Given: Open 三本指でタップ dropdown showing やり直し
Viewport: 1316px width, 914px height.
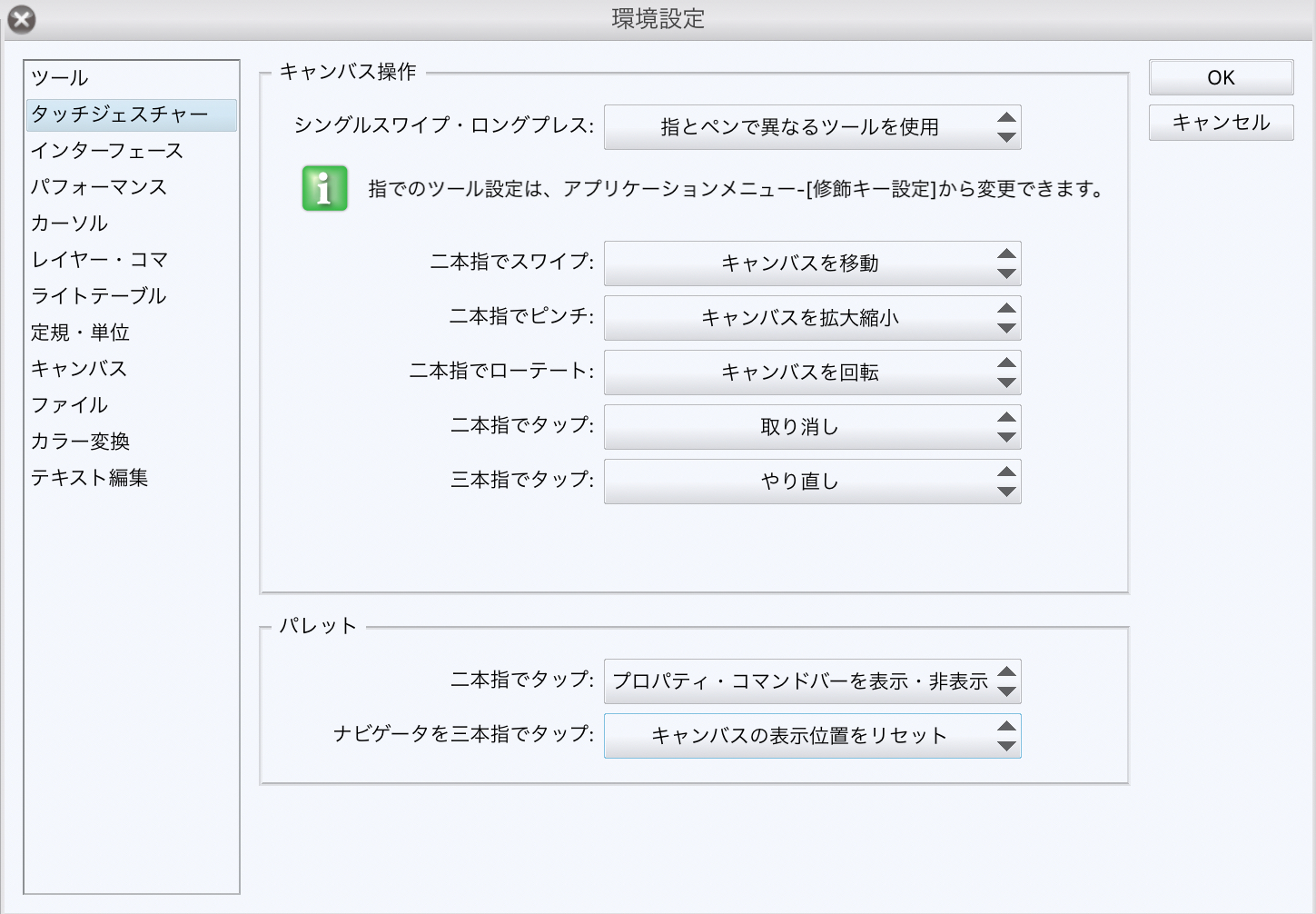Looking at the screenshot, I should pos(812,482).
